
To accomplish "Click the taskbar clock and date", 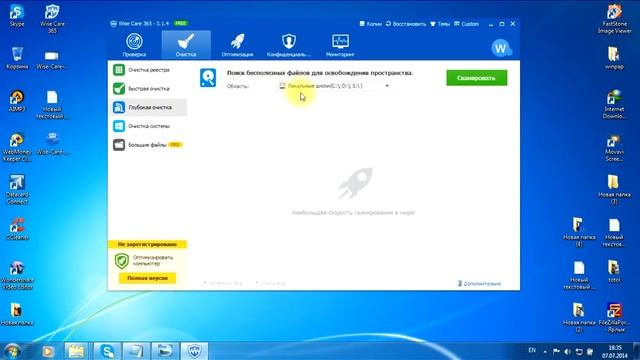I will 614,351.
